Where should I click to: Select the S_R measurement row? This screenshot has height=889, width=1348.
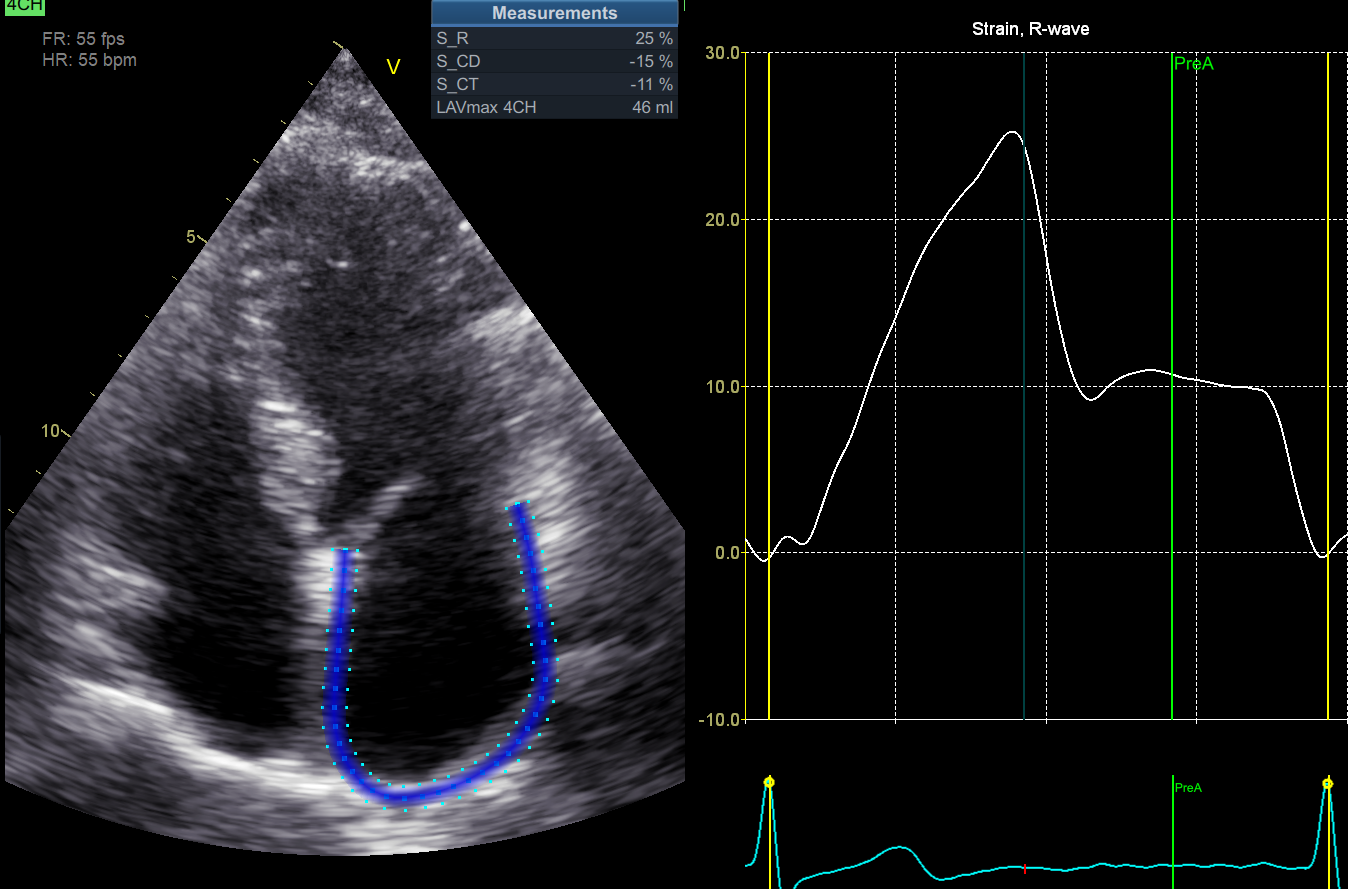pos(554,38)
